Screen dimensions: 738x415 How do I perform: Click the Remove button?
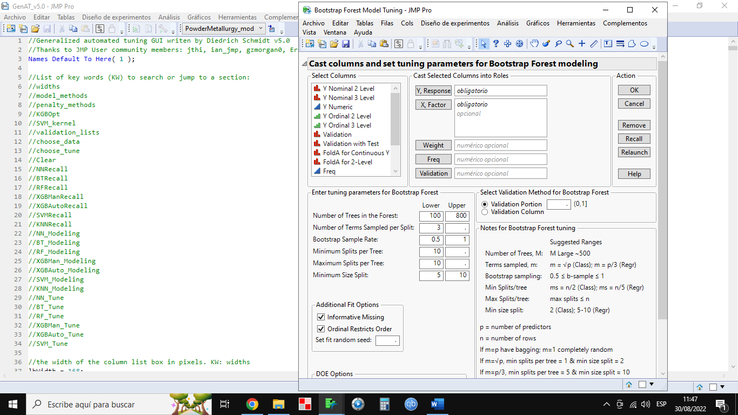(x=634, y=125)
